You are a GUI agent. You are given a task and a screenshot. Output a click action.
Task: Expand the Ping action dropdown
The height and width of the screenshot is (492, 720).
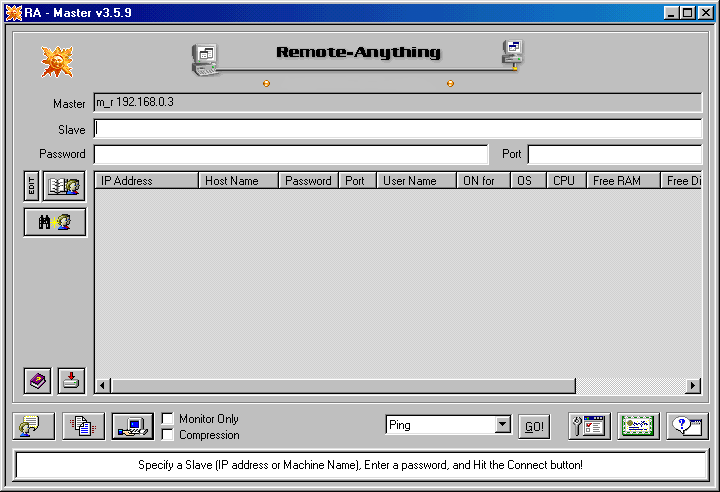click(503, 425)
